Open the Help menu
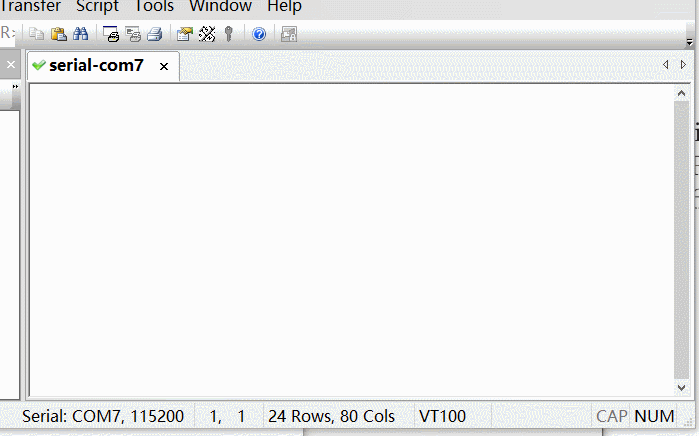 coord(284,6)
